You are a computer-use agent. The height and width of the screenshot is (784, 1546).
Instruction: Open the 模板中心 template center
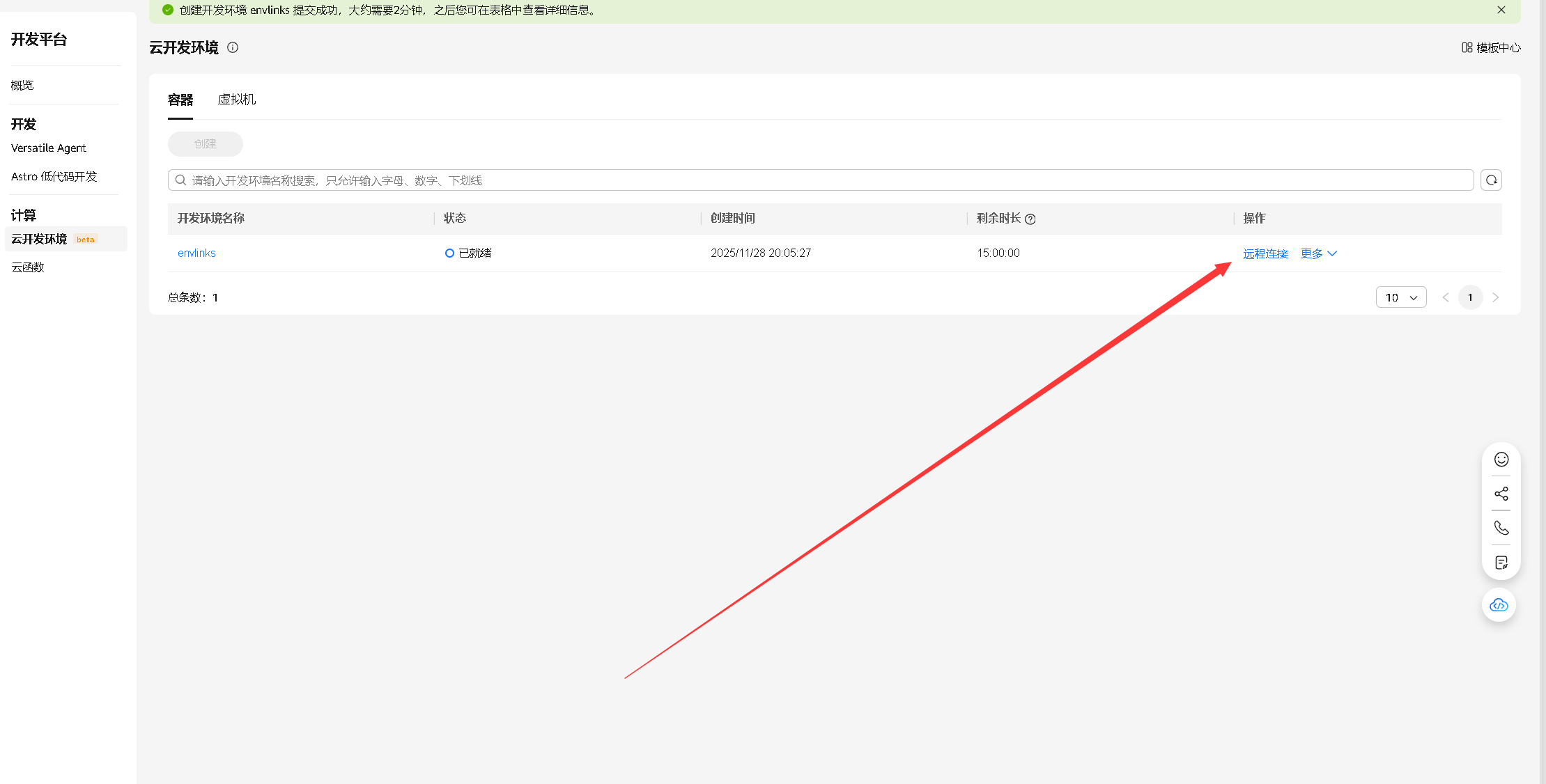[x=1491, y=47]
